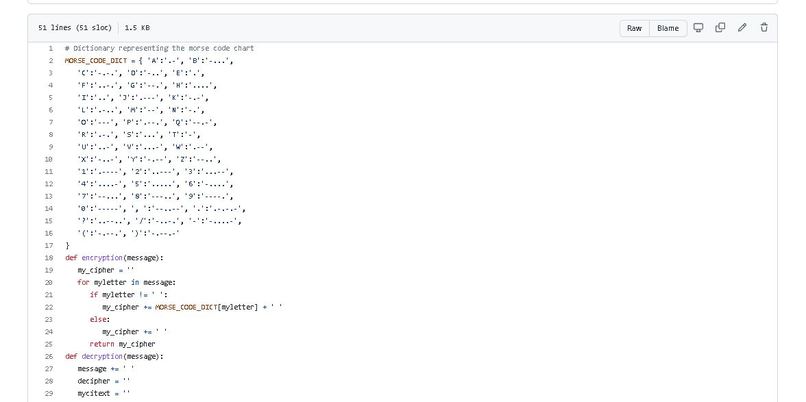This screenshot has height=402, width=806.
Task: Click 'def encryption(message):' line
Action: click(x=114, y=258)
